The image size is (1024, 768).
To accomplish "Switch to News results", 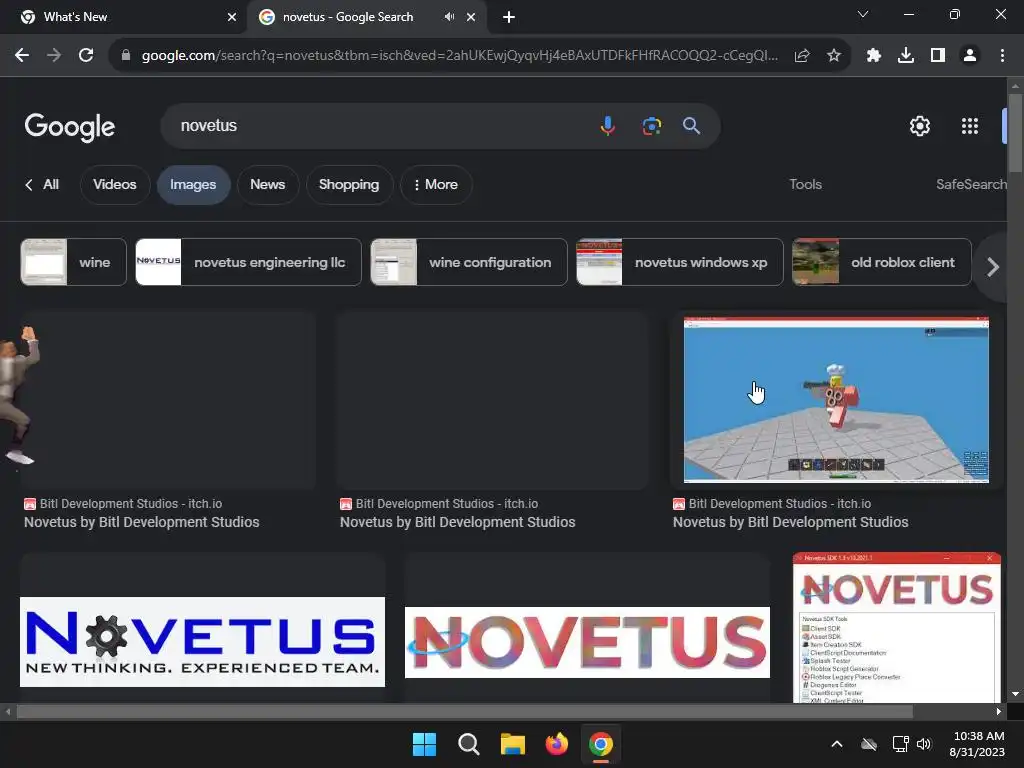I will 268,184.
